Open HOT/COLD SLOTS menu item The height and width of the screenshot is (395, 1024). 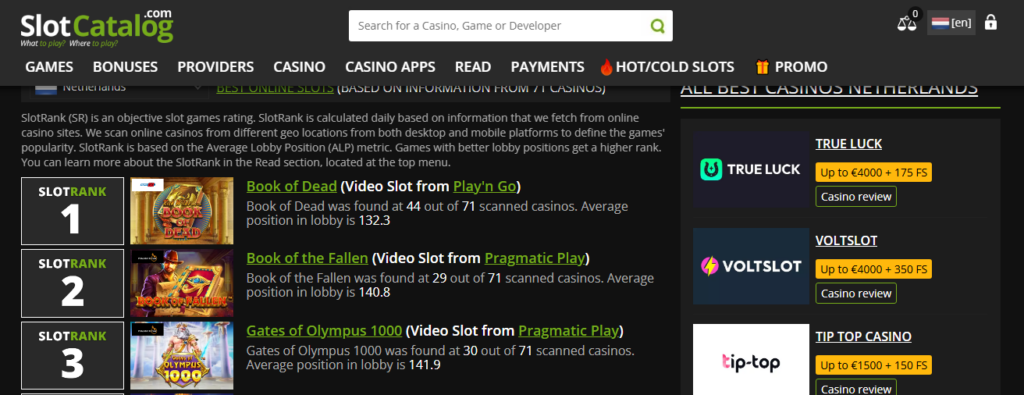675,67
